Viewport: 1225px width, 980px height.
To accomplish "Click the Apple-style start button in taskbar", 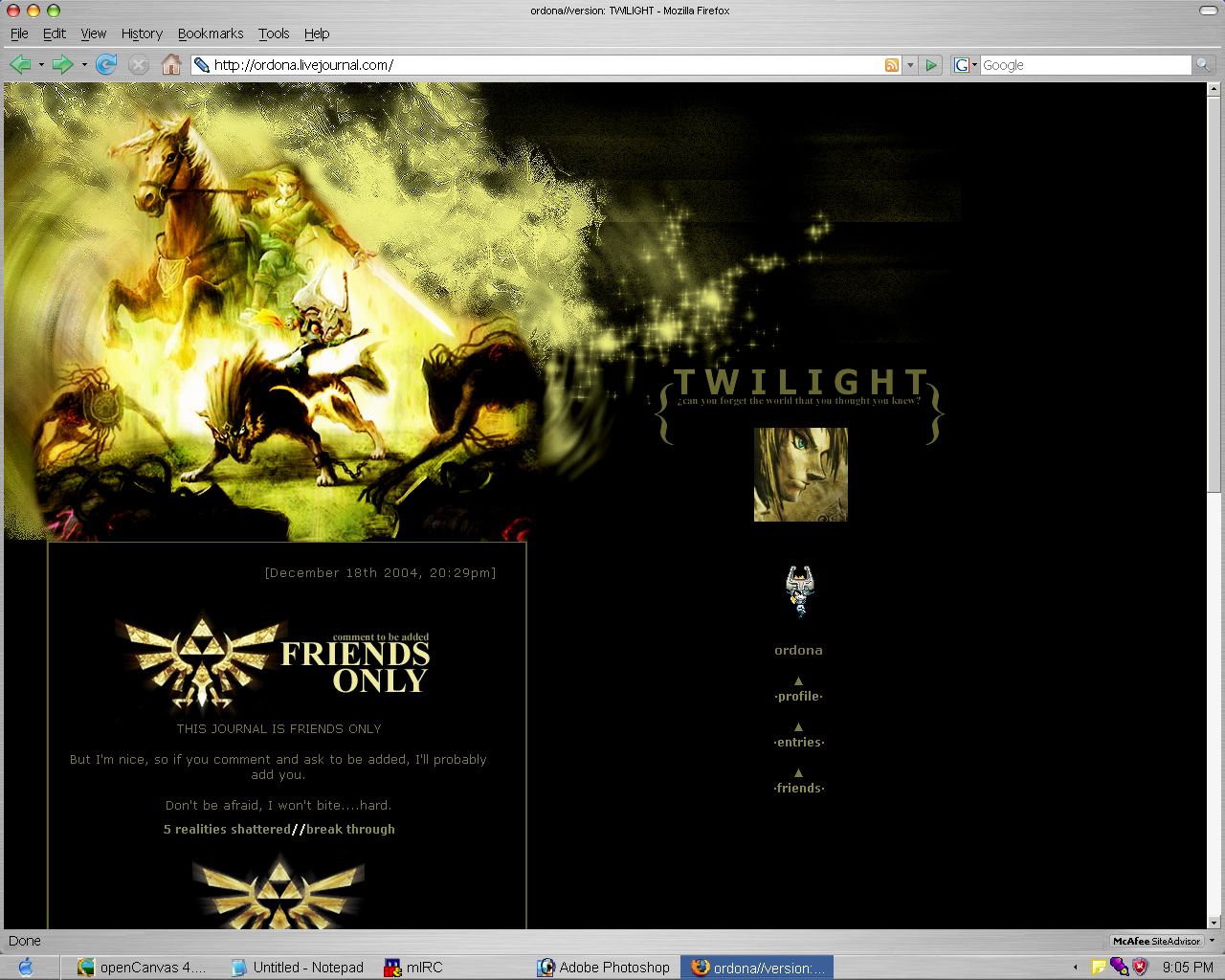I will click(x=26, y=967).
